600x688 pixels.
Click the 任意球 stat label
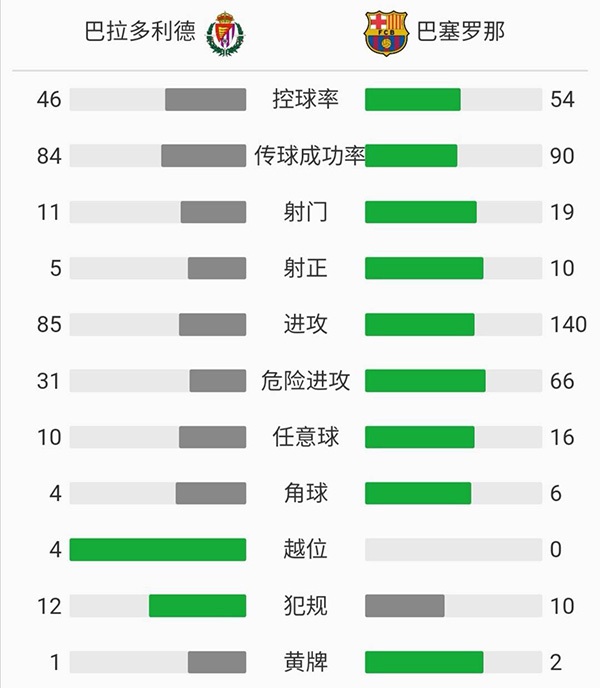click(x=305, y=437)
